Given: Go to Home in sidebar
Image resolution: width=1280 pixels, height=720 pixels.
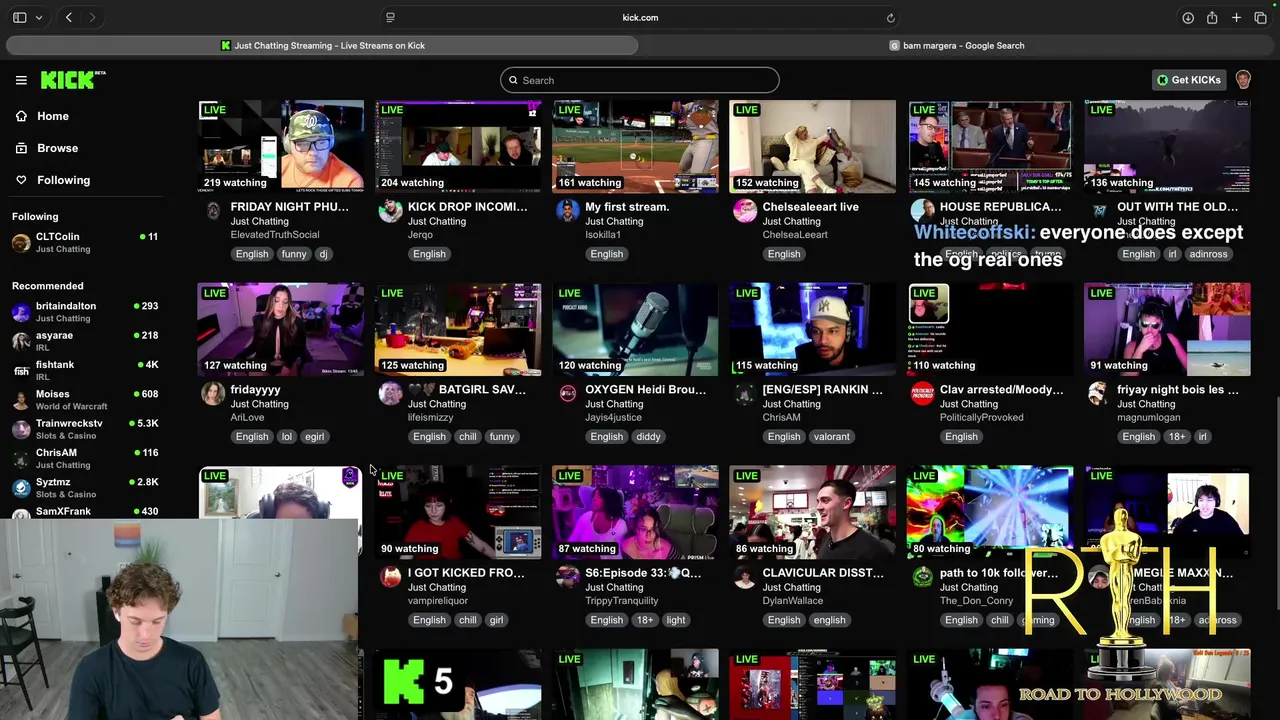Looking at the screenshot, I should tap(53, 116).
